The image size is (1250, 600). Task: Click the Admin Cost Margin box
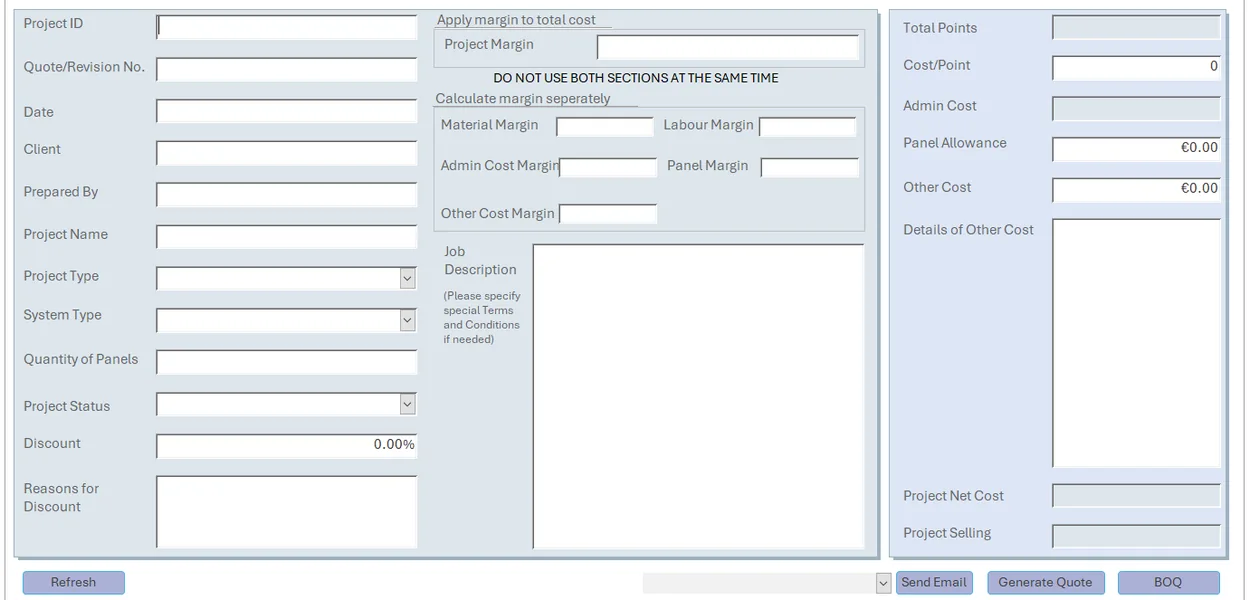click(608, 167)
